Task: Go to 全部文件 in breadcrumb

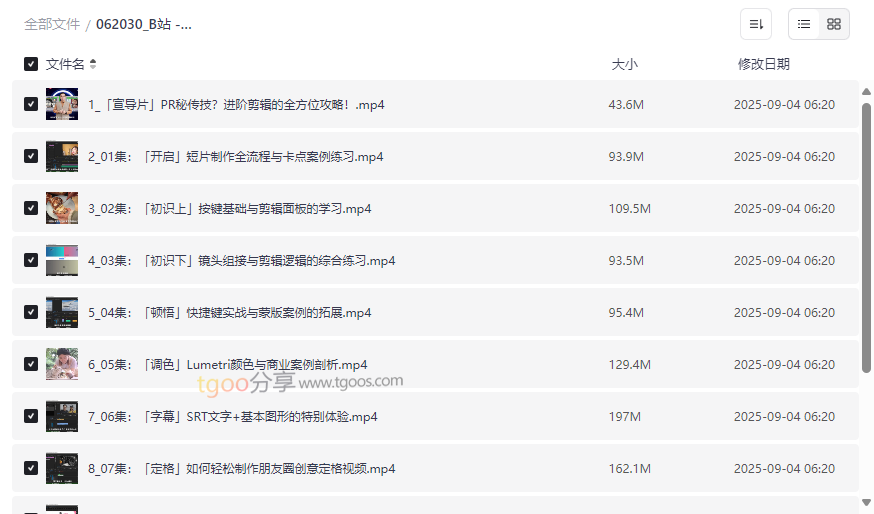Action: point(52,24)
